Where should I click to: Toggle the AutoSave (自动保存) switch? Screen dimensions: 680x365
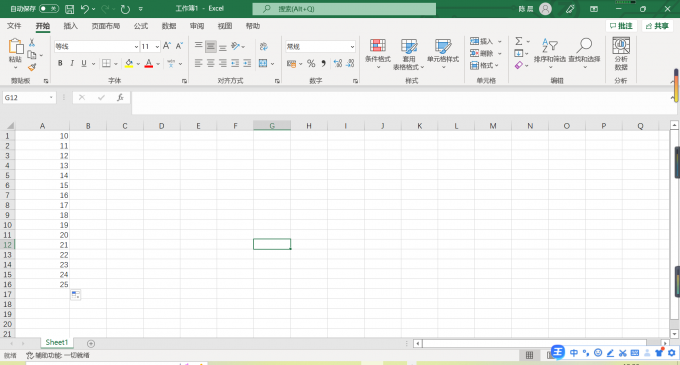coord(49,9)
